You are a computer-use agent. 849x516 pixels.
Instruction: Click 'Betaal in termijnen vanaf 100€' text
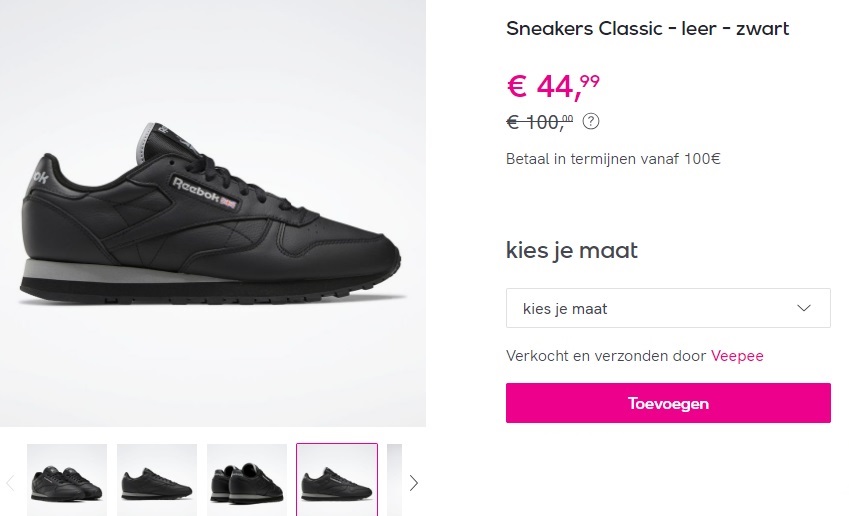(613, 158)
